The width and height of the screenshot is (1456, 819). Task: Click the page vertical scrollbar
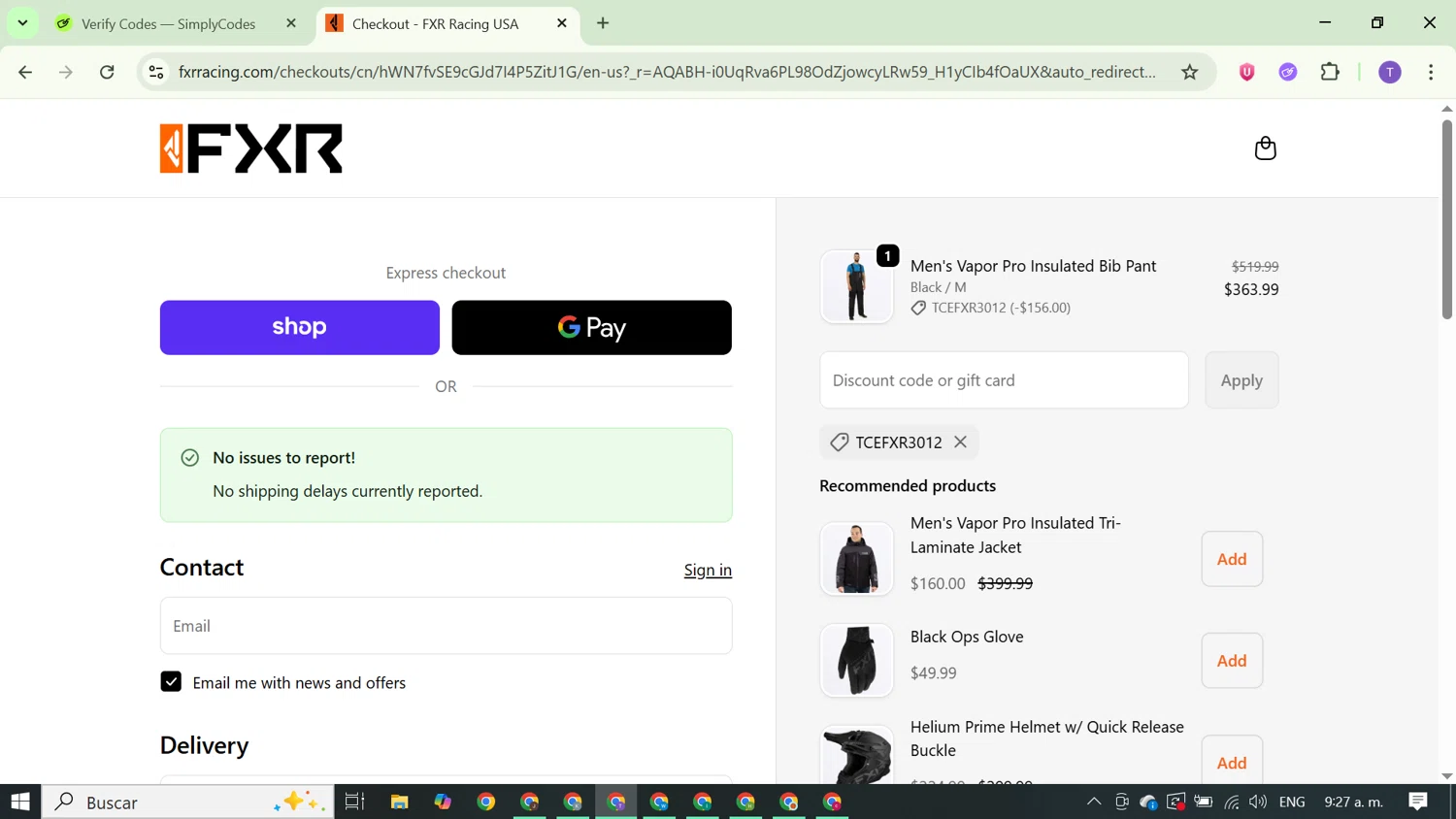(x=1446, y=219)
